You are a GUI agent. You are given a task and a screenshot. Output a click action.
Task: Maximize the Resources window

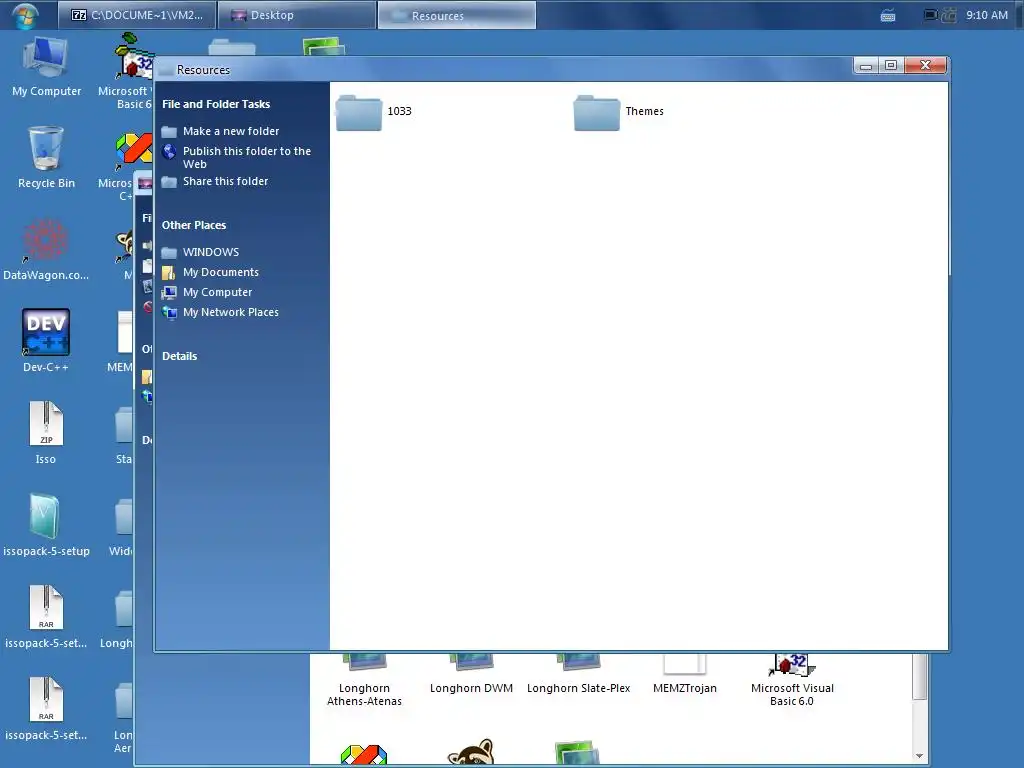tap(891, 65)
